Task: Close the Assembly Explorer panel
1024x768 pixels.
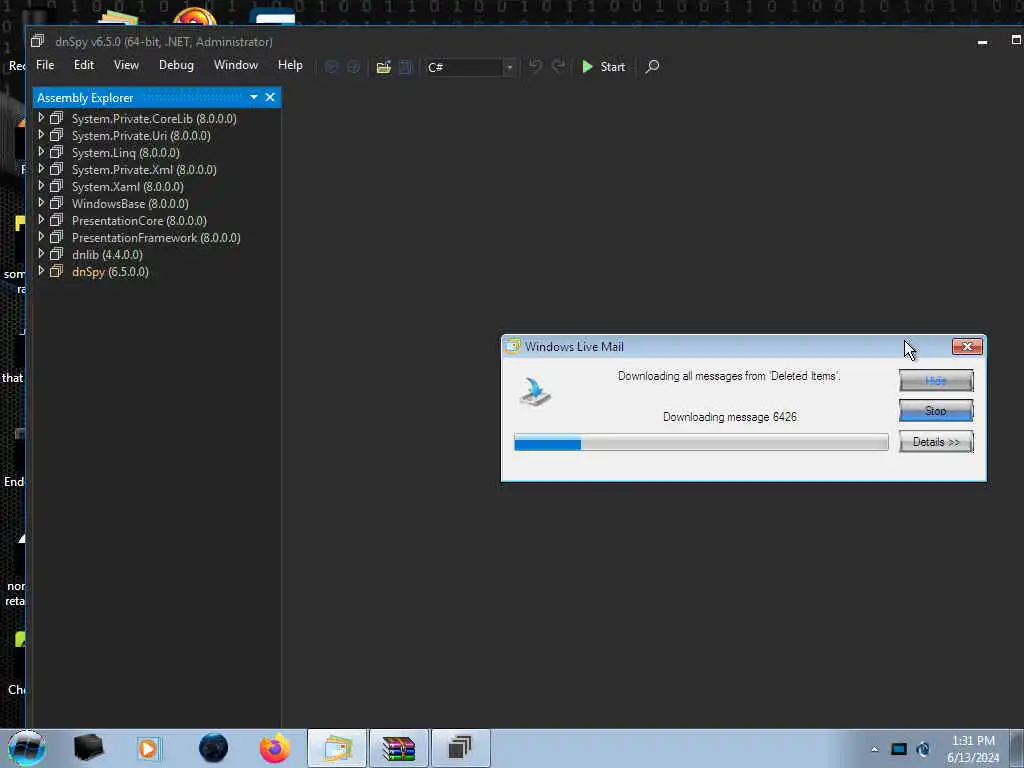Action: pyautogui.click(x=270, y=97)
